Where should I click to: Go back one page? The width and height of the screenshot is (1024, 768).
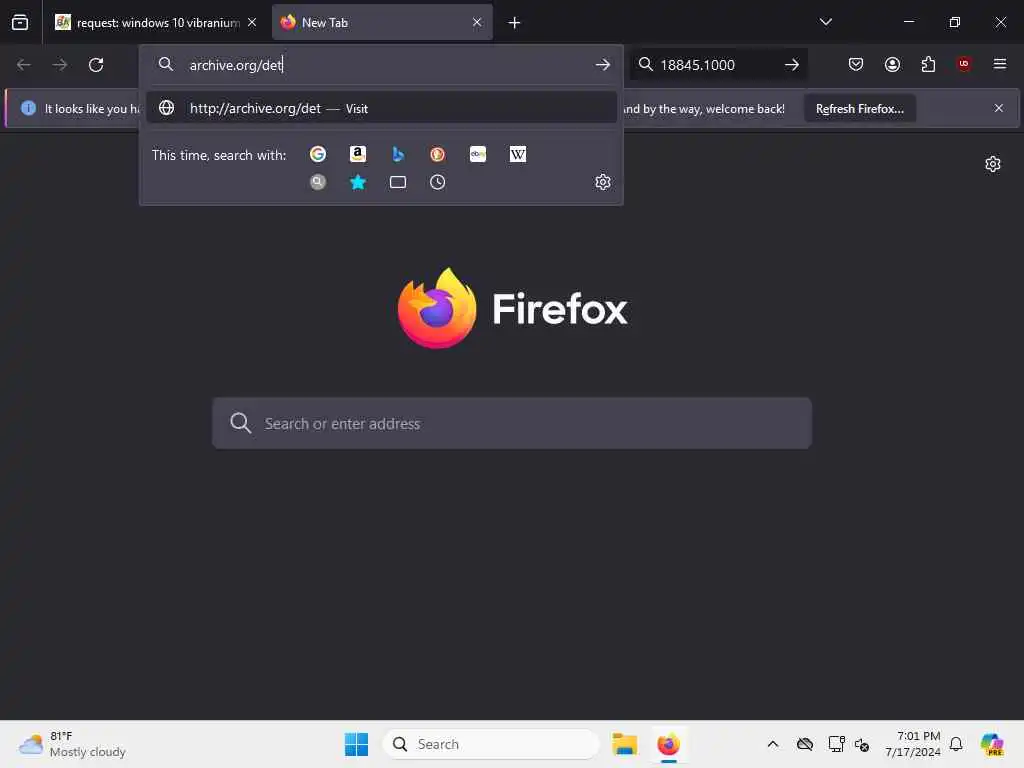(24, 65)
